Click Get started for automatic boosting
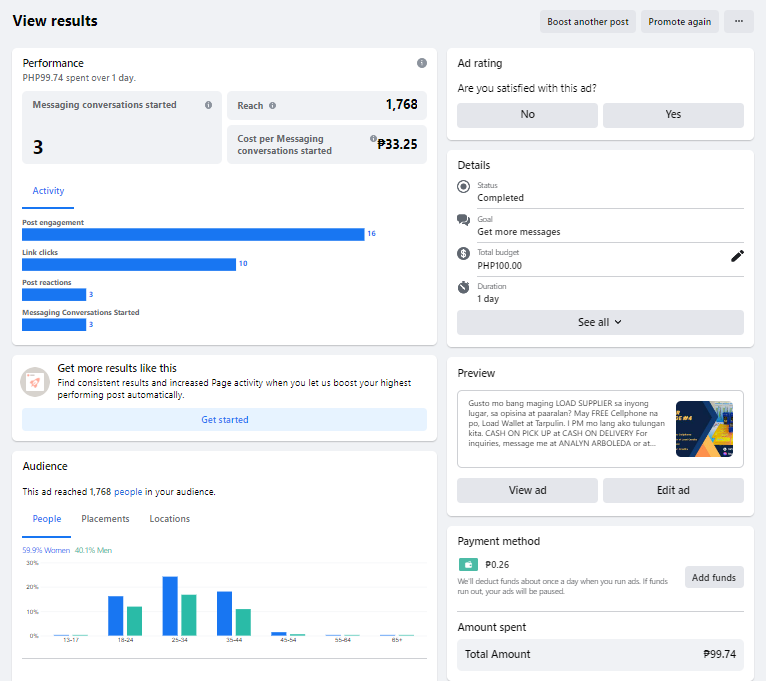The image size is (766, 681). click(224, 420)
